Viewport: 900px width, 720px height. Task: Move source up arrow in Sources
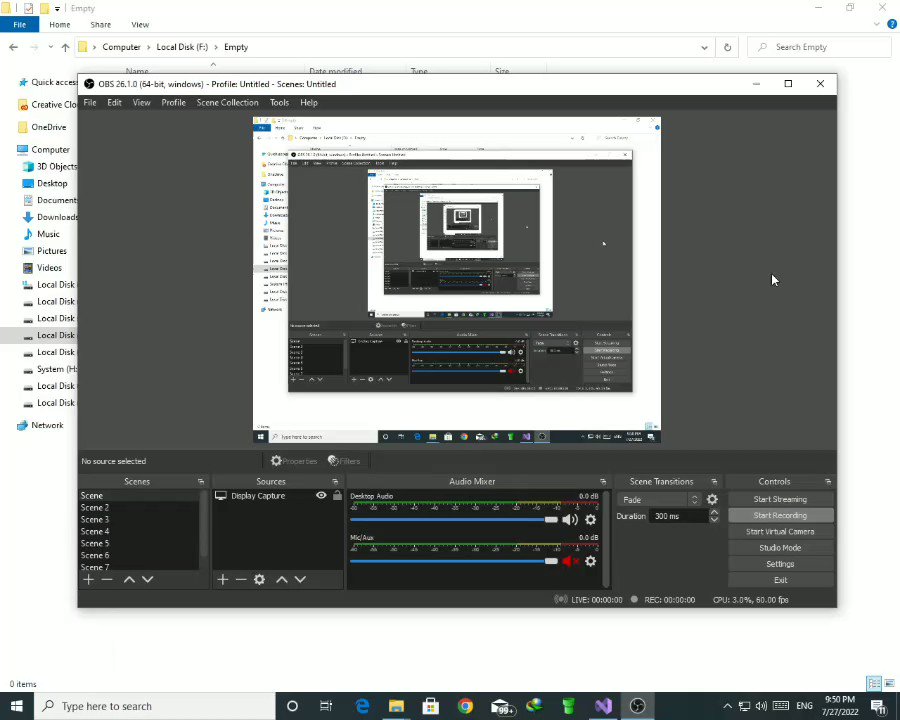pyautogui.click(x=282, y=579)
